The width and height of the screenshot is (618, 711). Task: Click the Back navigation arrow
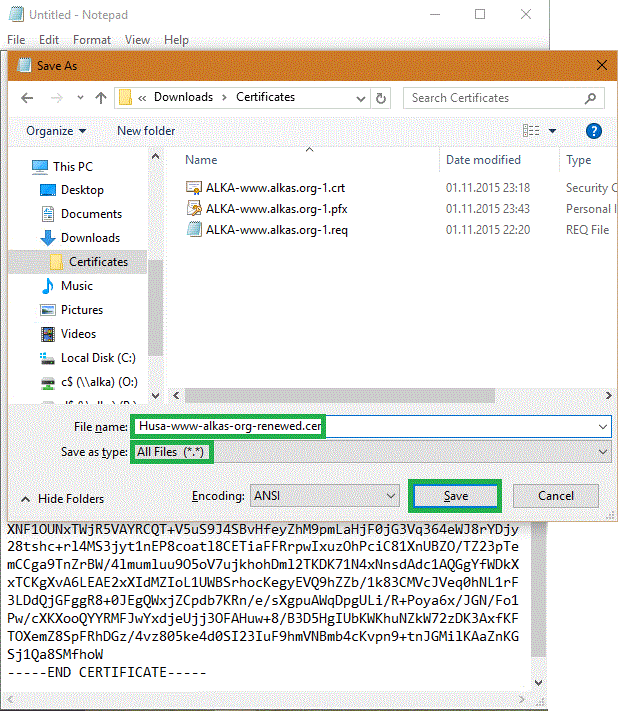[x=27, y=98]
